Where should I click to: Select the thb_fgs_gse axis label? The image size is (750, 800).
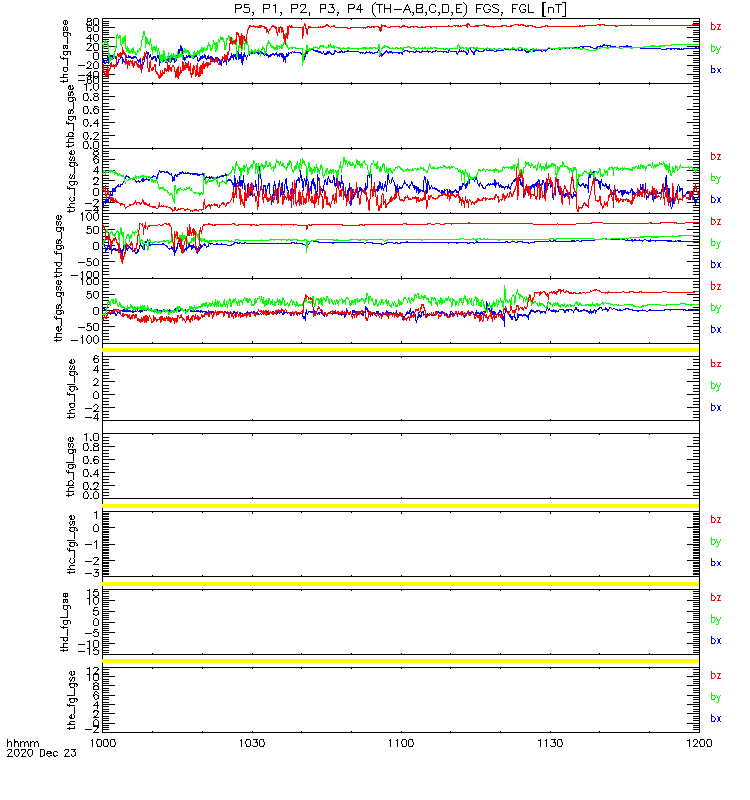click(71, 117)
